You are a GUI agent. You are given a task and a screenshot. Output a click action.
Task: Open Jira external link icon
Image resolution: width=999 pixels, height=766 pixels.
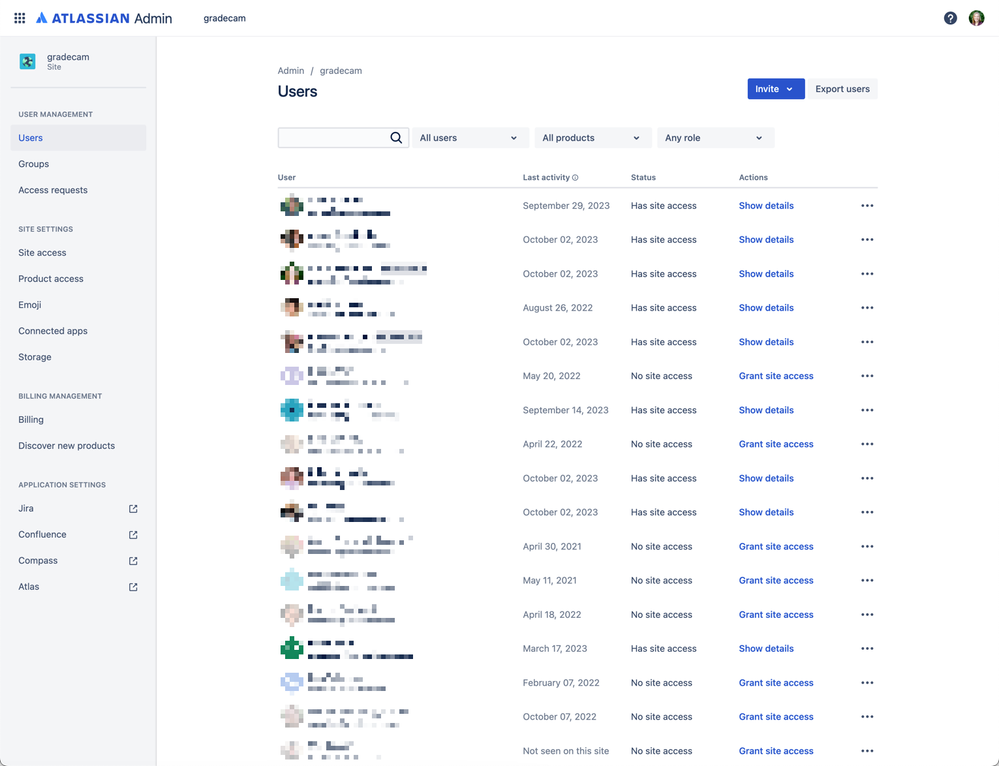(133, 509)
